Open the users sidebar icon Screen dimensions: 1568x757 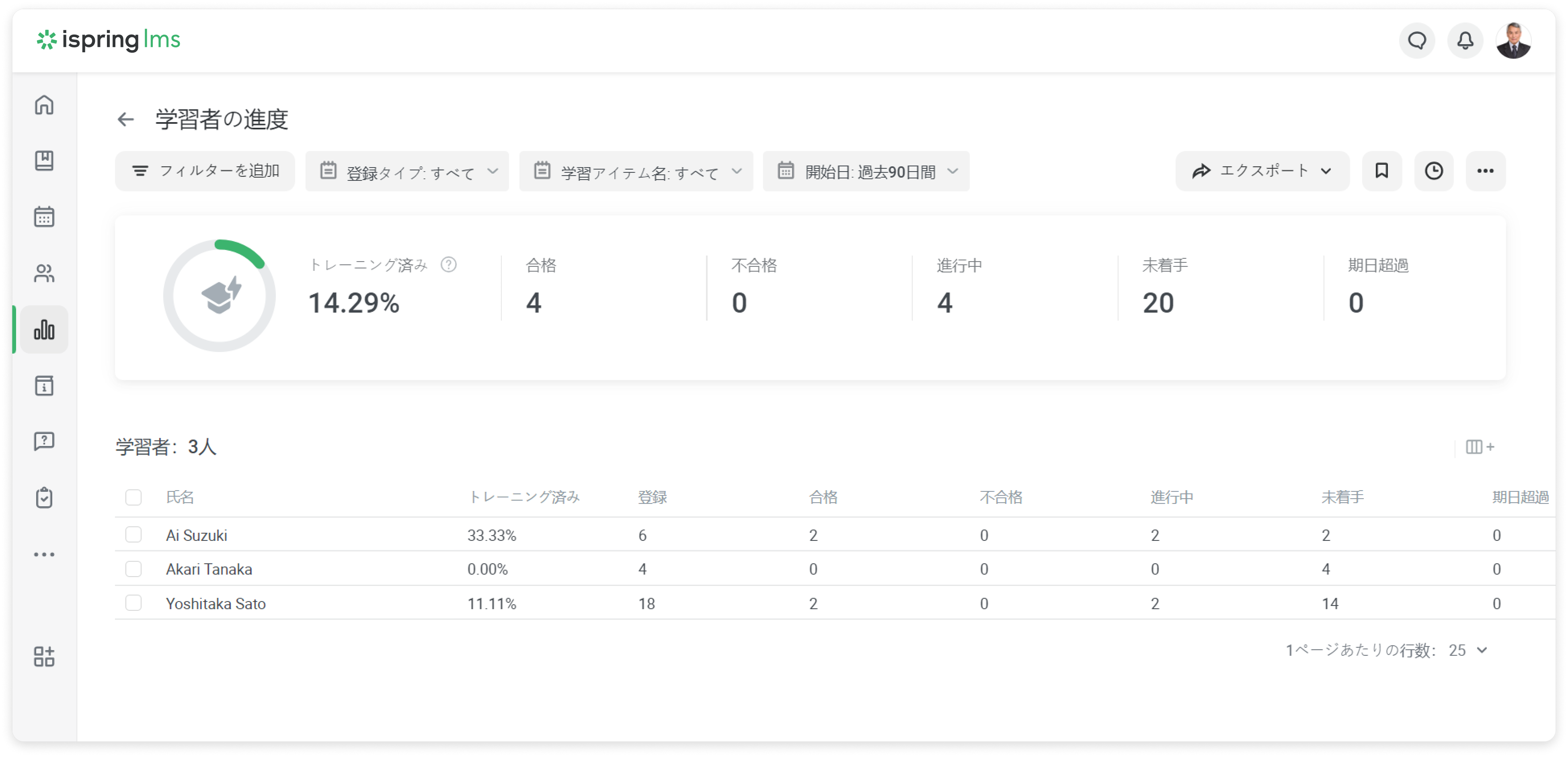click(x=44, y=273)
